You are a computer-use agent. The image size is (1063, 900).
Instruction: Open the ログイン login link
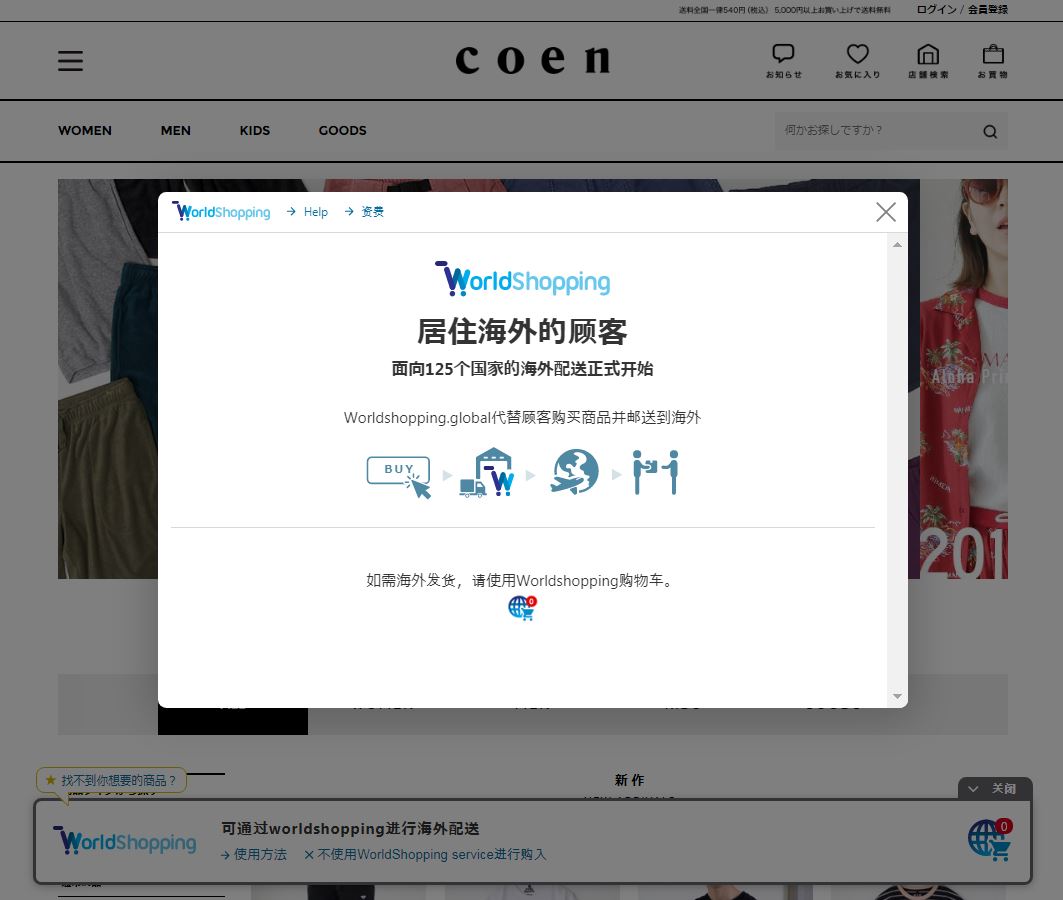936,9
